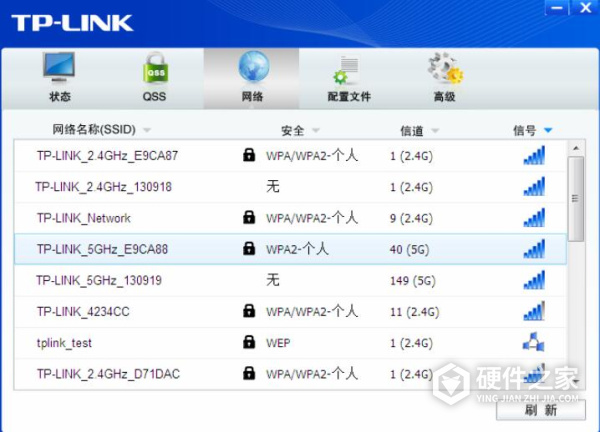Image resolution: width=600 pixels, height=432 pixels.
Task: Select network tplink_test
Action: pos(290,343)
